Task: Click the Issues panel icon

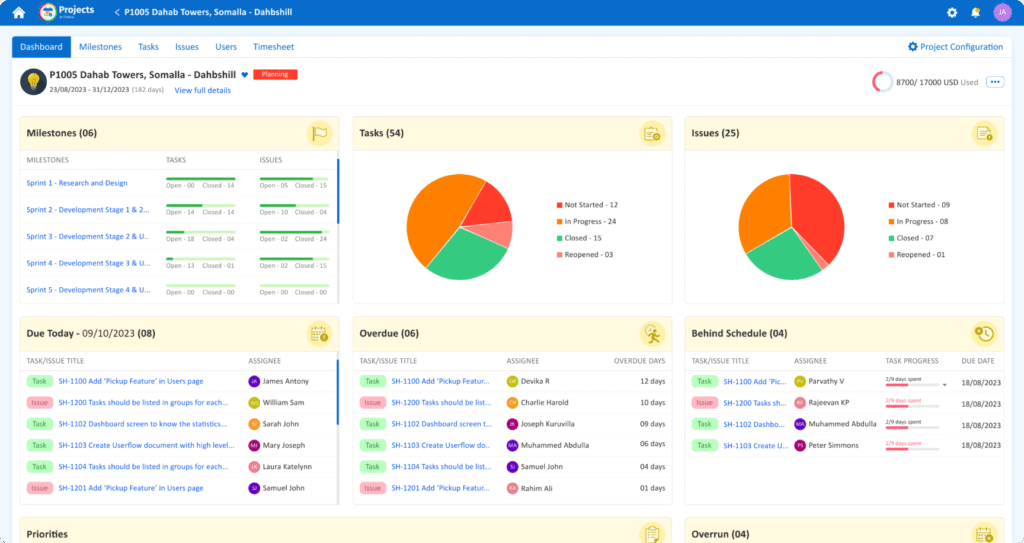Action: point(984,133)
